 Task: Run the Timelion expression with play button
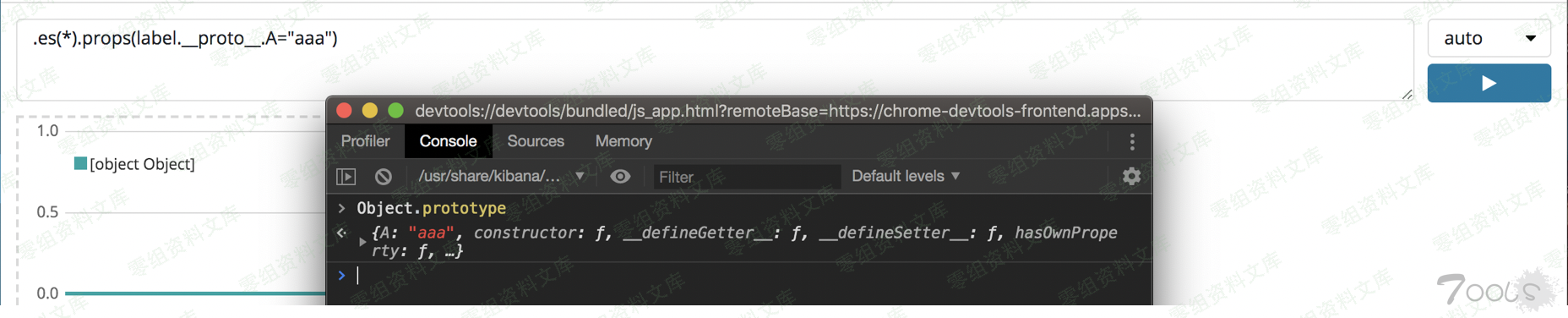1489,83
